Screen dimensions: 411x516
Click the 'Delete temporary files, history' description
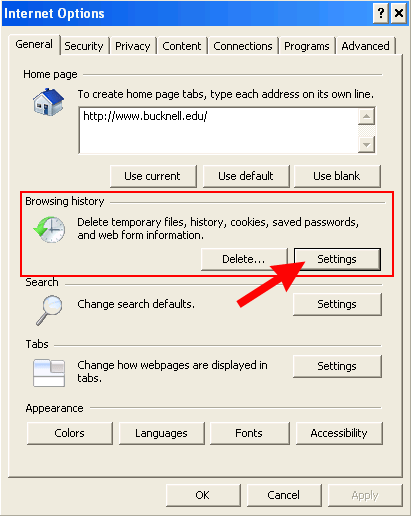(x=218, y=229)
